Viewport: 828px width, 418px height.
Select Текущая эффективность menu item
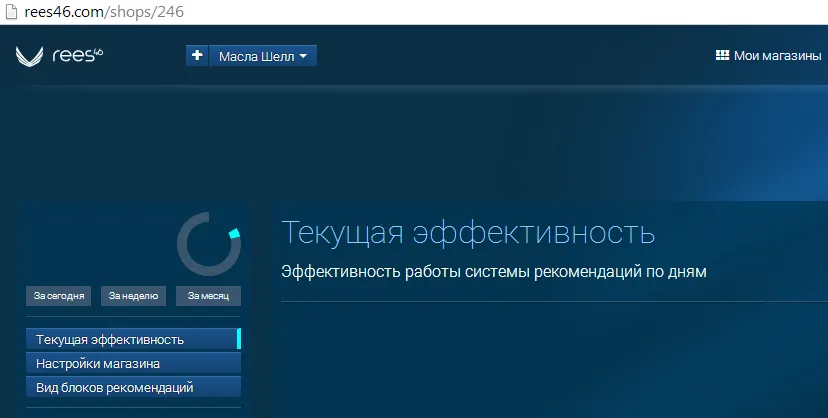pyautogui.click(x=133, y=339)
